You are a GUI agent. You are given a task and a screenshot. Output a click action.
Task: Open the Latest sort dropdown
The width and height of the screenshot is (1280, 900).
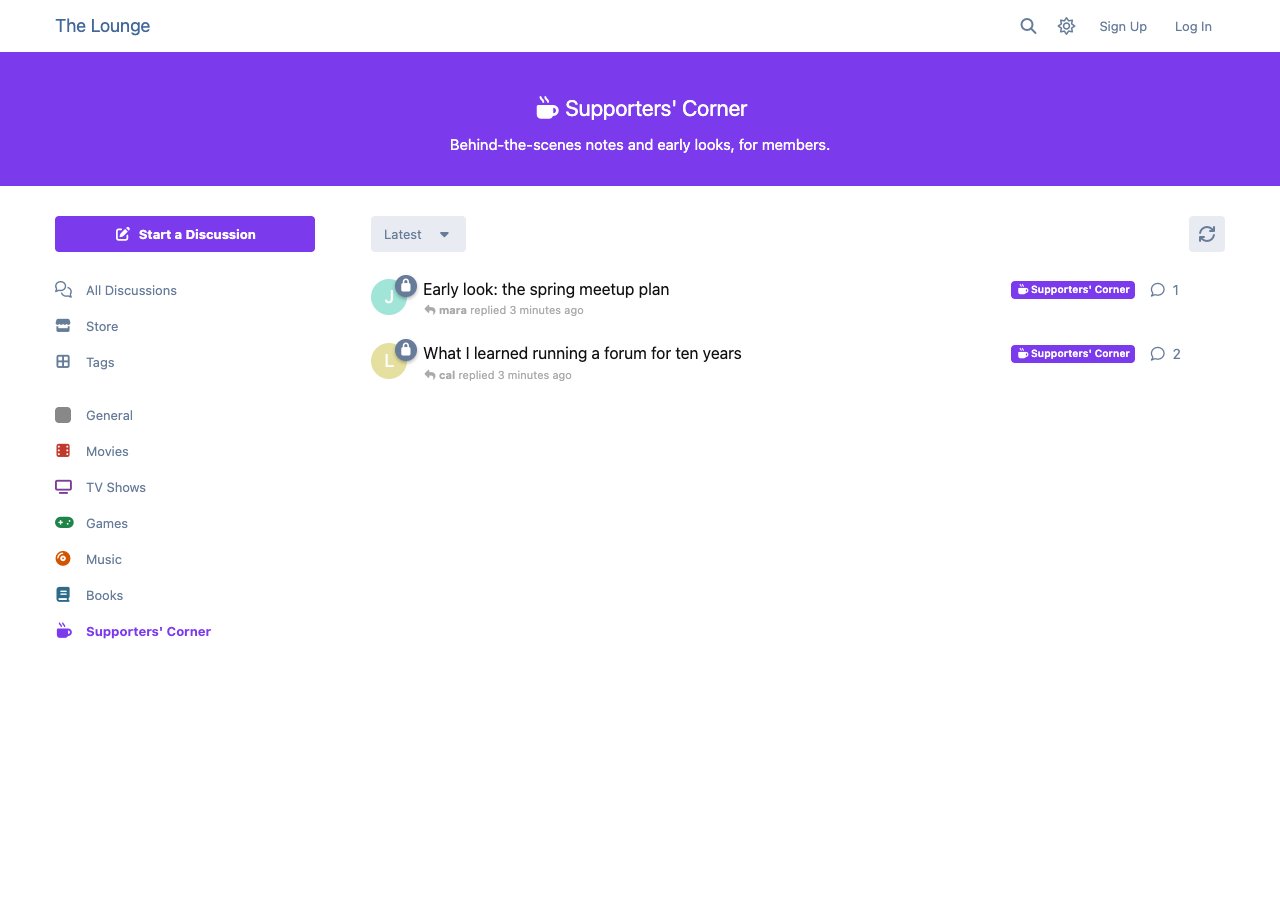click(418, 234)
